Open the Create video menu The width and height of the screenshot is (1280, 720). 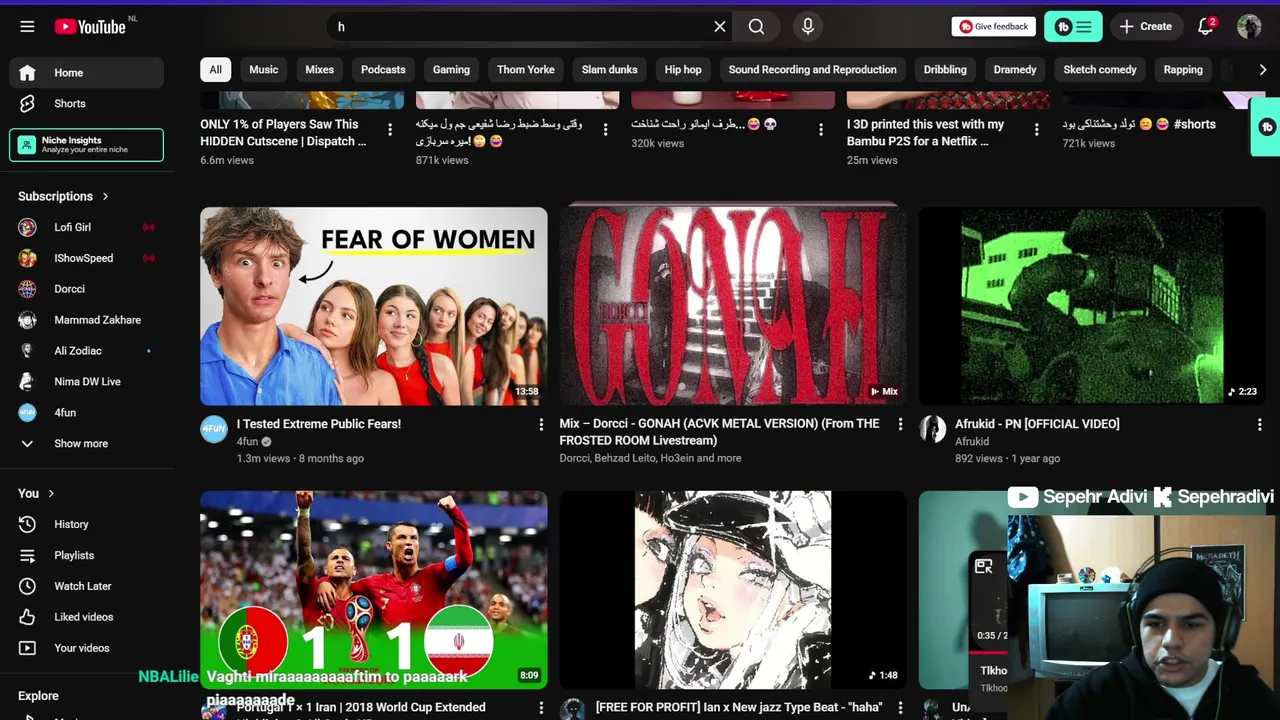point(1145,27)
